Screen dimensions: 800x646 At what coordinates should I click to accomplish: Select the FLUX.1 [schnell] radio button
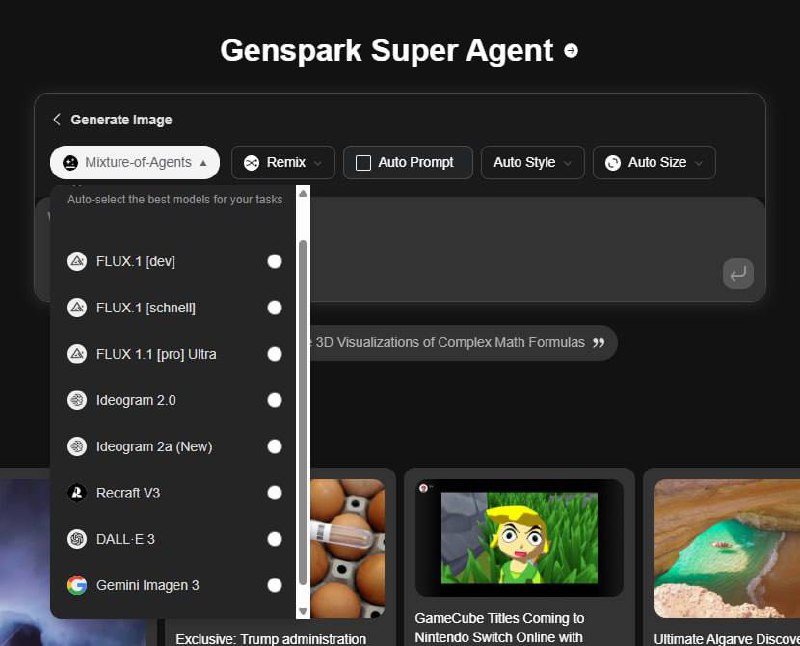point(274,308)
